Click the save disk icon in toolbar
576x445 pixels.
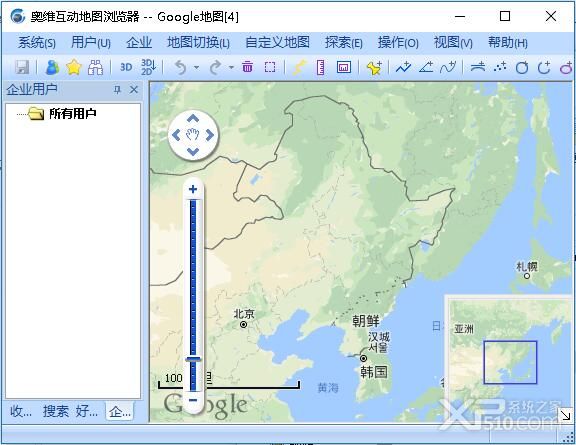tap(22, 67)
